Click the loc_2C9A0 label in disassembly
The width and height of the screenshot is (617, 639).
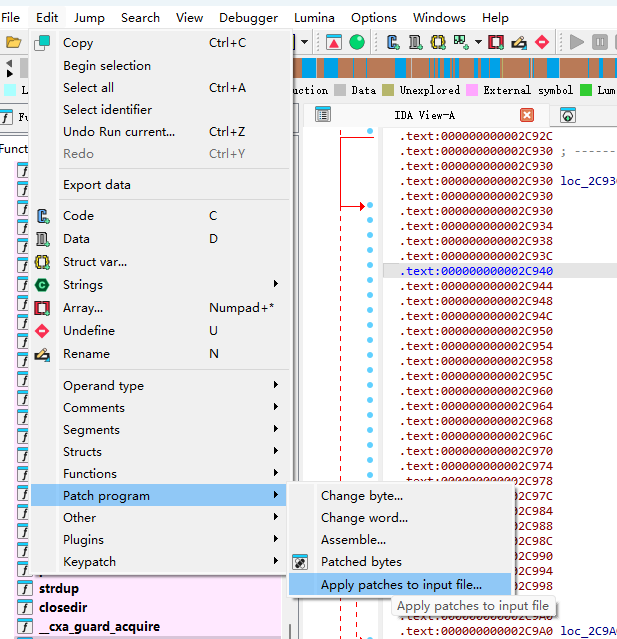click(588, 631)
